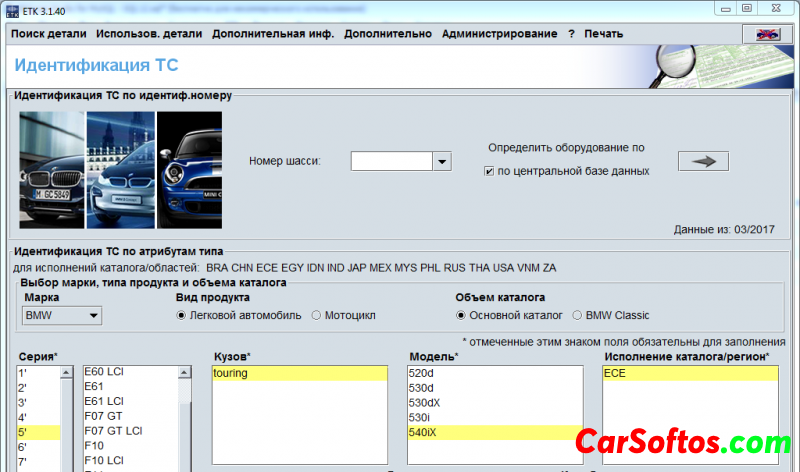Viewport: 800px width, 472px height.
Task: Open the 'Номер шасси' dropdown arrow
Action: click(441, 161)
